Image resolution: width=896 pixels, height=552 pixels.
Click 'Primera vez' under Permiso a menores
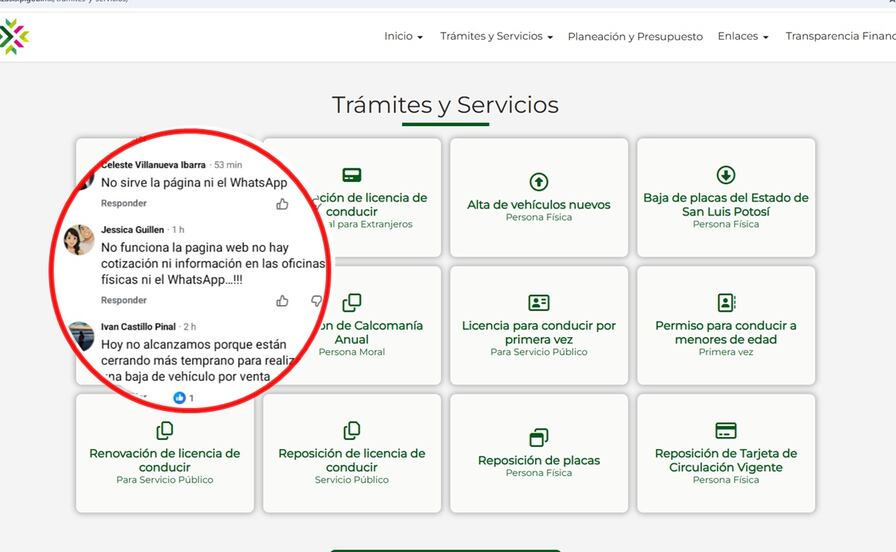pos(726,352)
